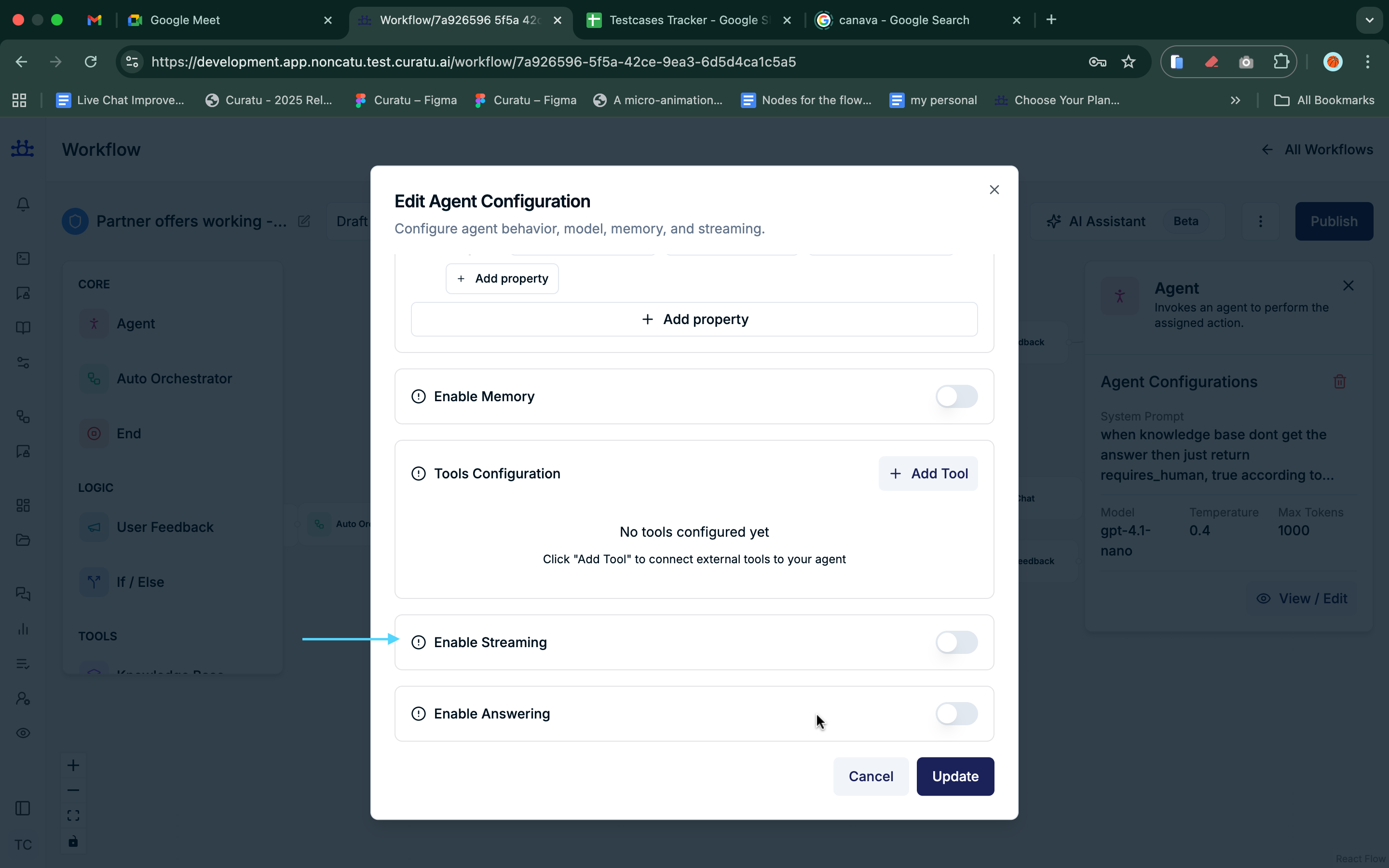The height and width of the screenshot is (868, 1389).
Task: Expand the hidden bookmarks chevron
Action: [1235, 100]
